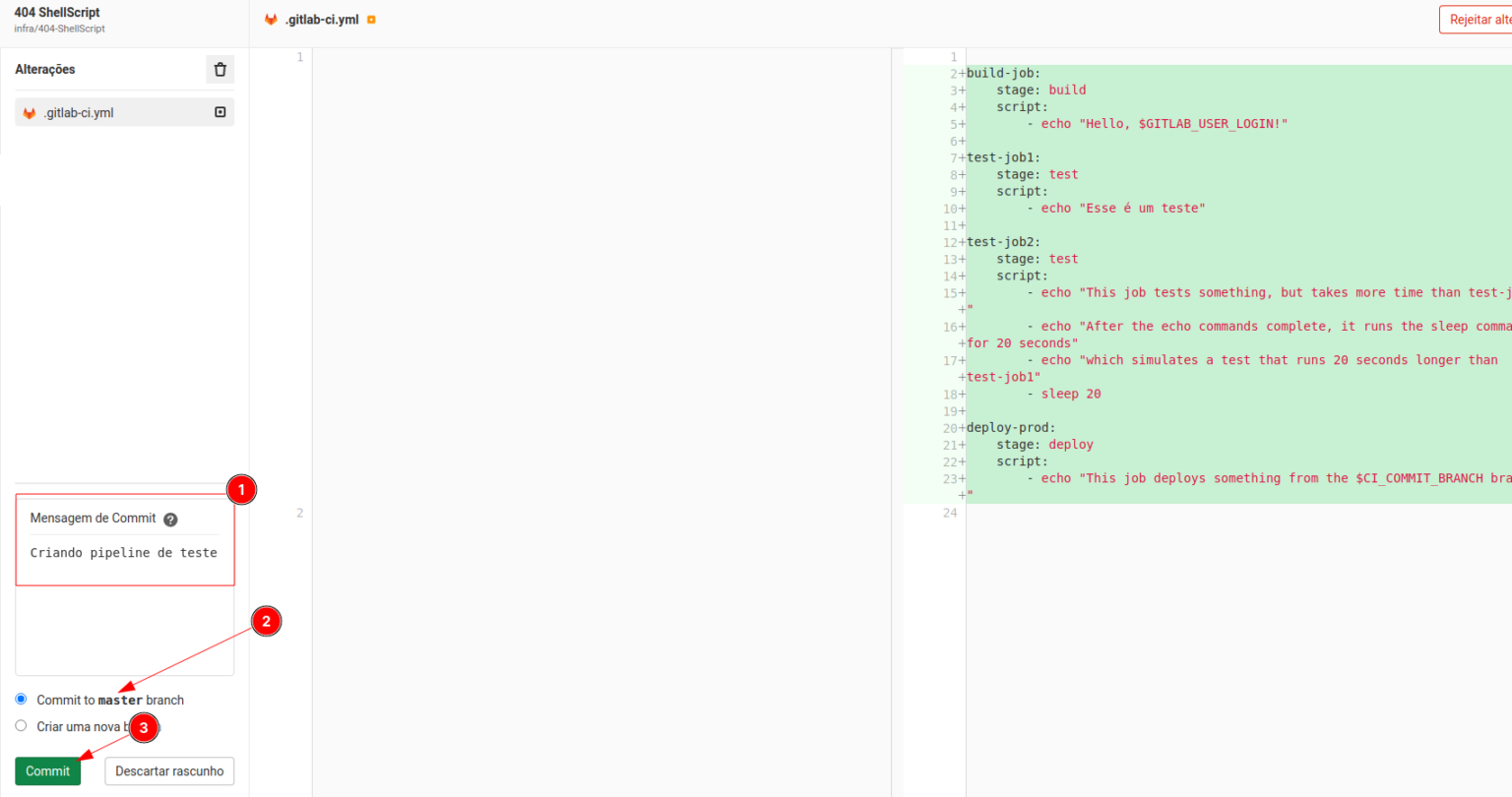Click the modified-status square icon in changes list
The image size is (1512, 797).
click(x=220, y=112)
